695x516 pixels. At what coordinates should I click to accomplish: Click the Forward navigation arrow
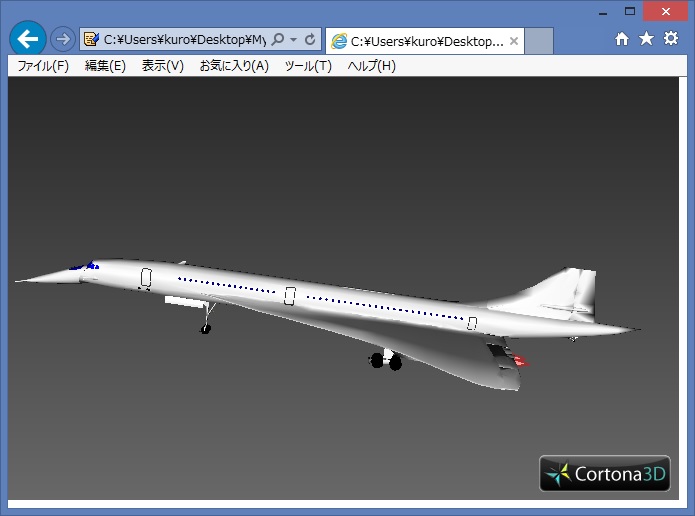tap(62, 39)
